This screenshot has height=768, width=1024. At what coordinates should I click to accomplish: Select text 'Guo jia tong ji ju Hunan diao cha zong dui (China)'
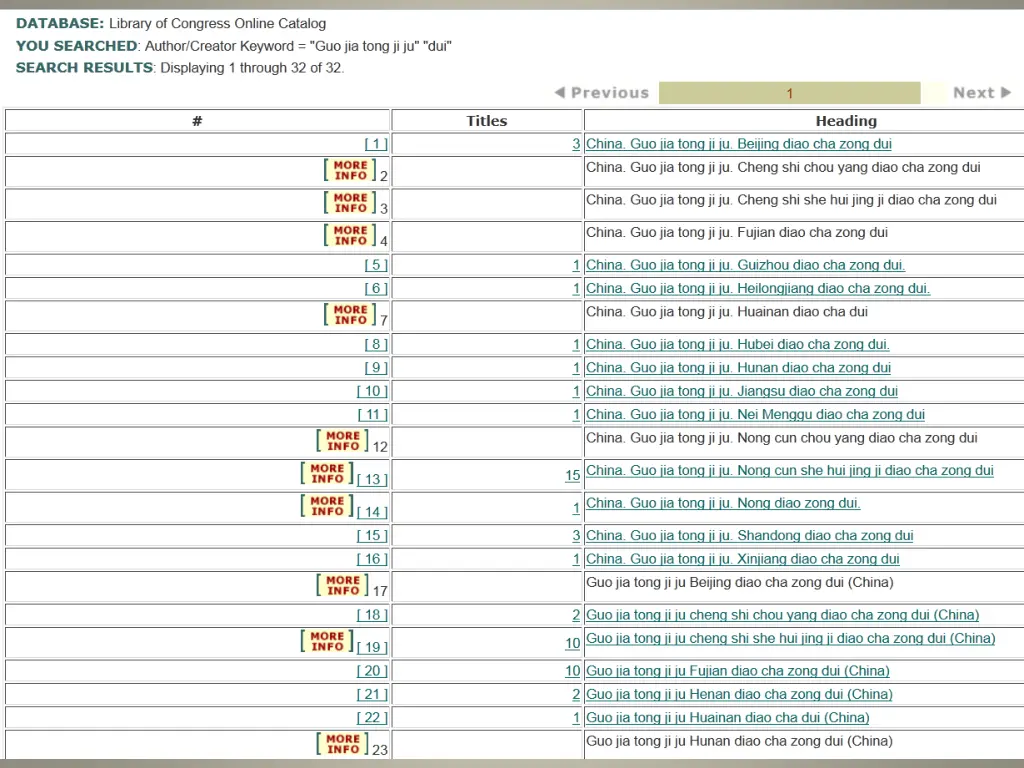(x=739, y=741)
